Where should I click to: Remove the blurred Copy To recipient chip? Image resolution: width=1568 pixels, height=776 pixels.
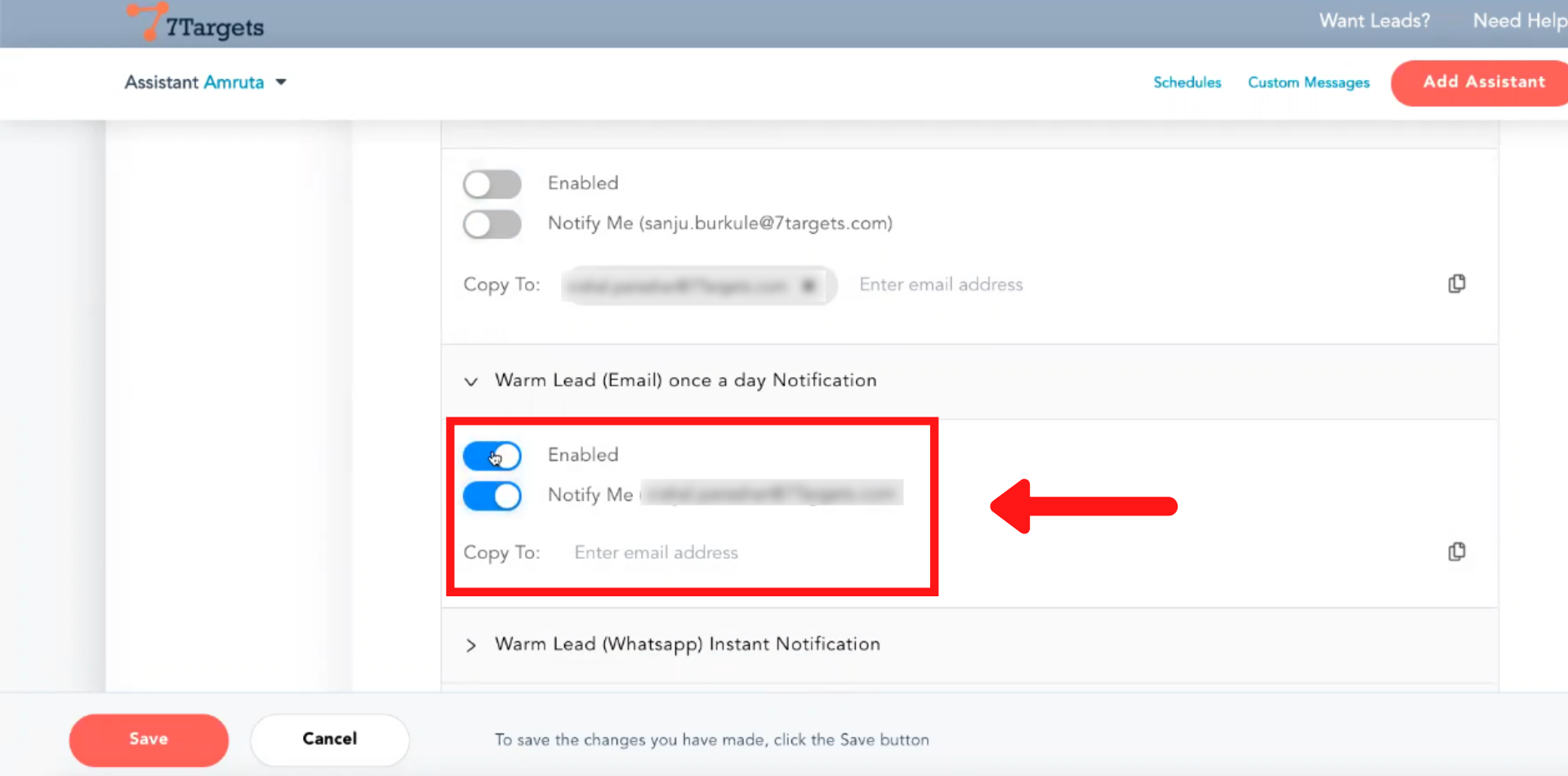808,286
